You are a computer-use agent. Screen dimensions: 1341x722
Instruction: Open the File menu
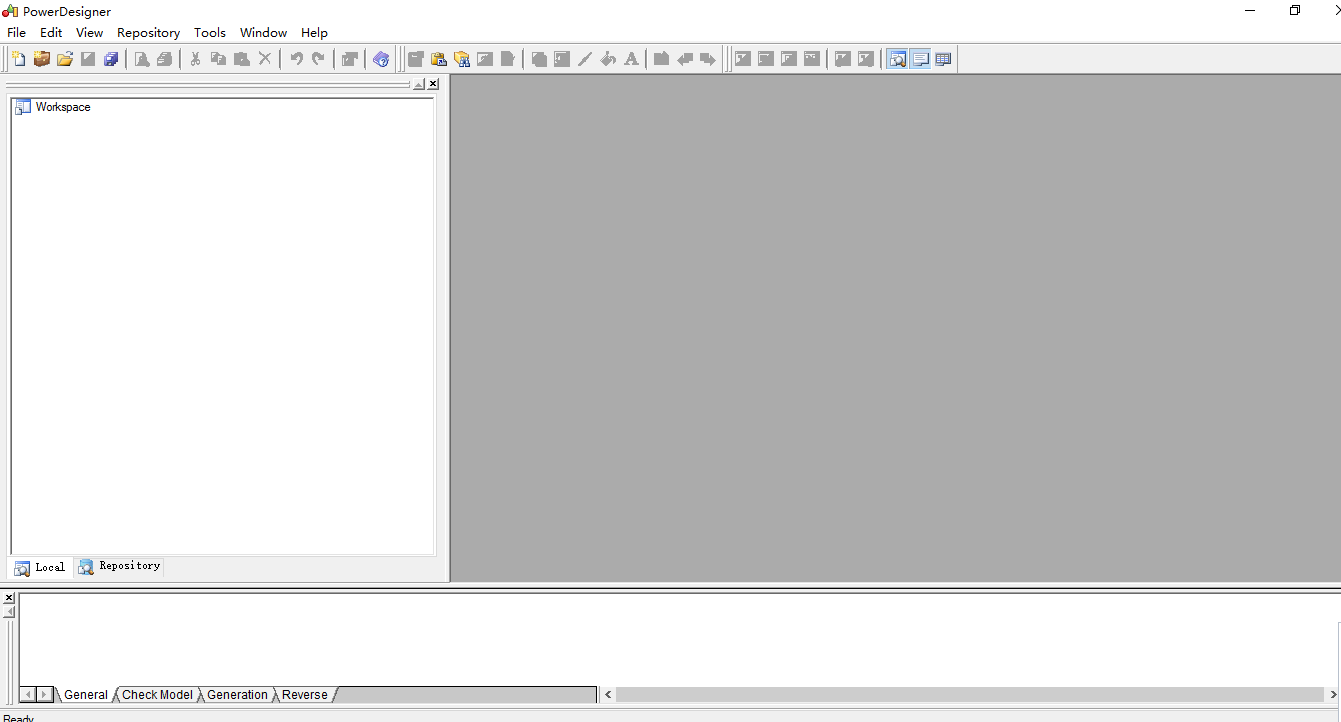click(x=17, y=33)
